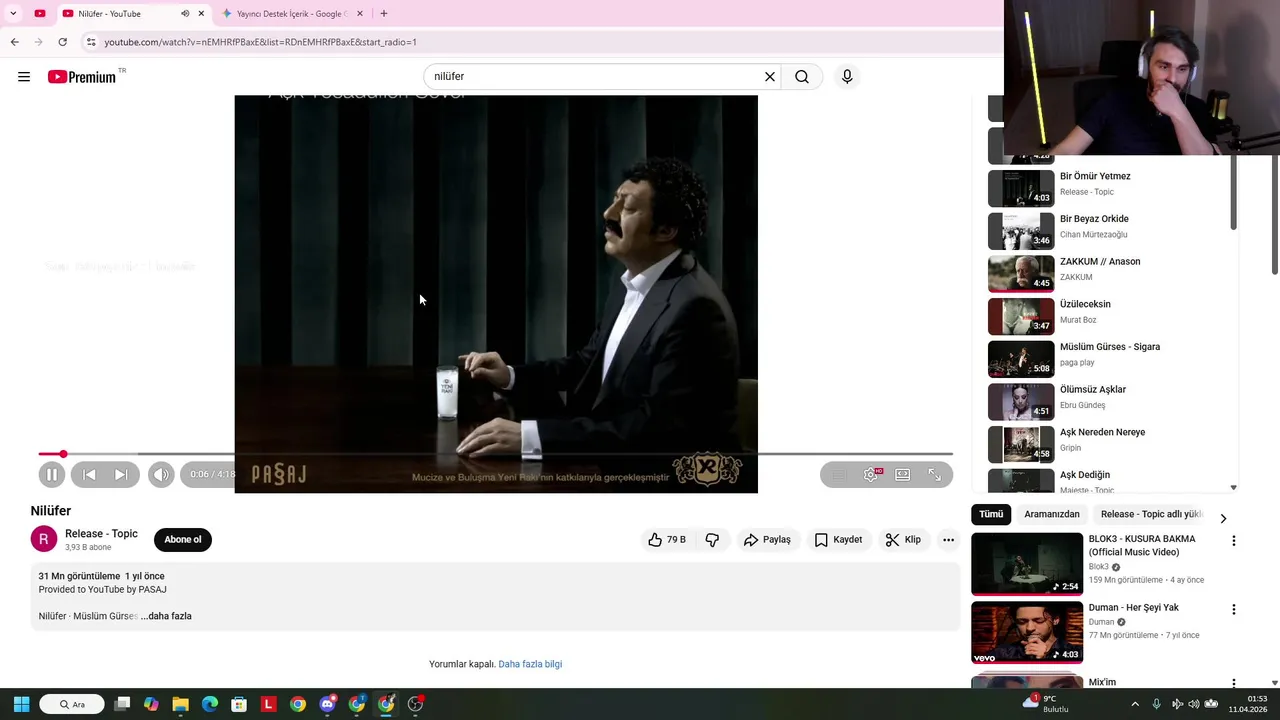Clear the search box with the X
This screenshot has width=1280, height=720.
point(770,77)
